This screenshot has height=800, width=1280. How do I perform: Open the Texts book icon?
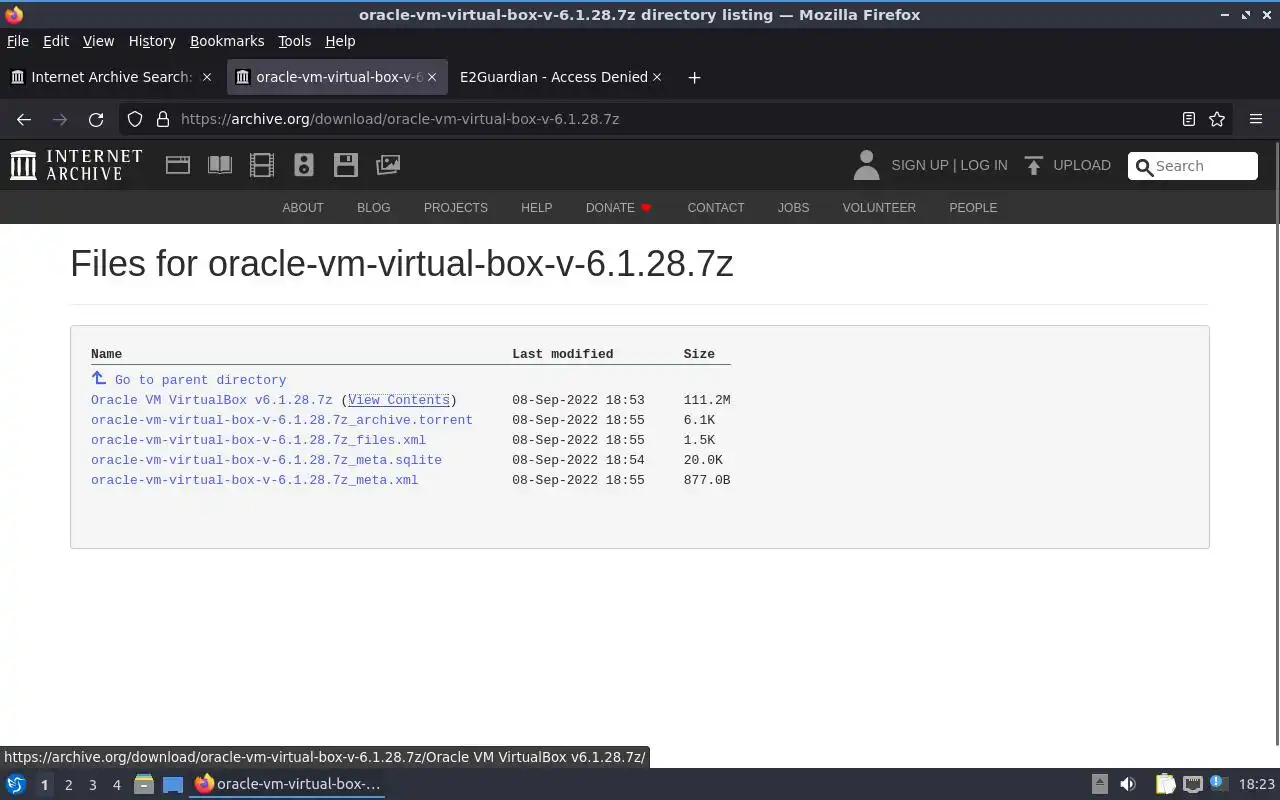220,165
